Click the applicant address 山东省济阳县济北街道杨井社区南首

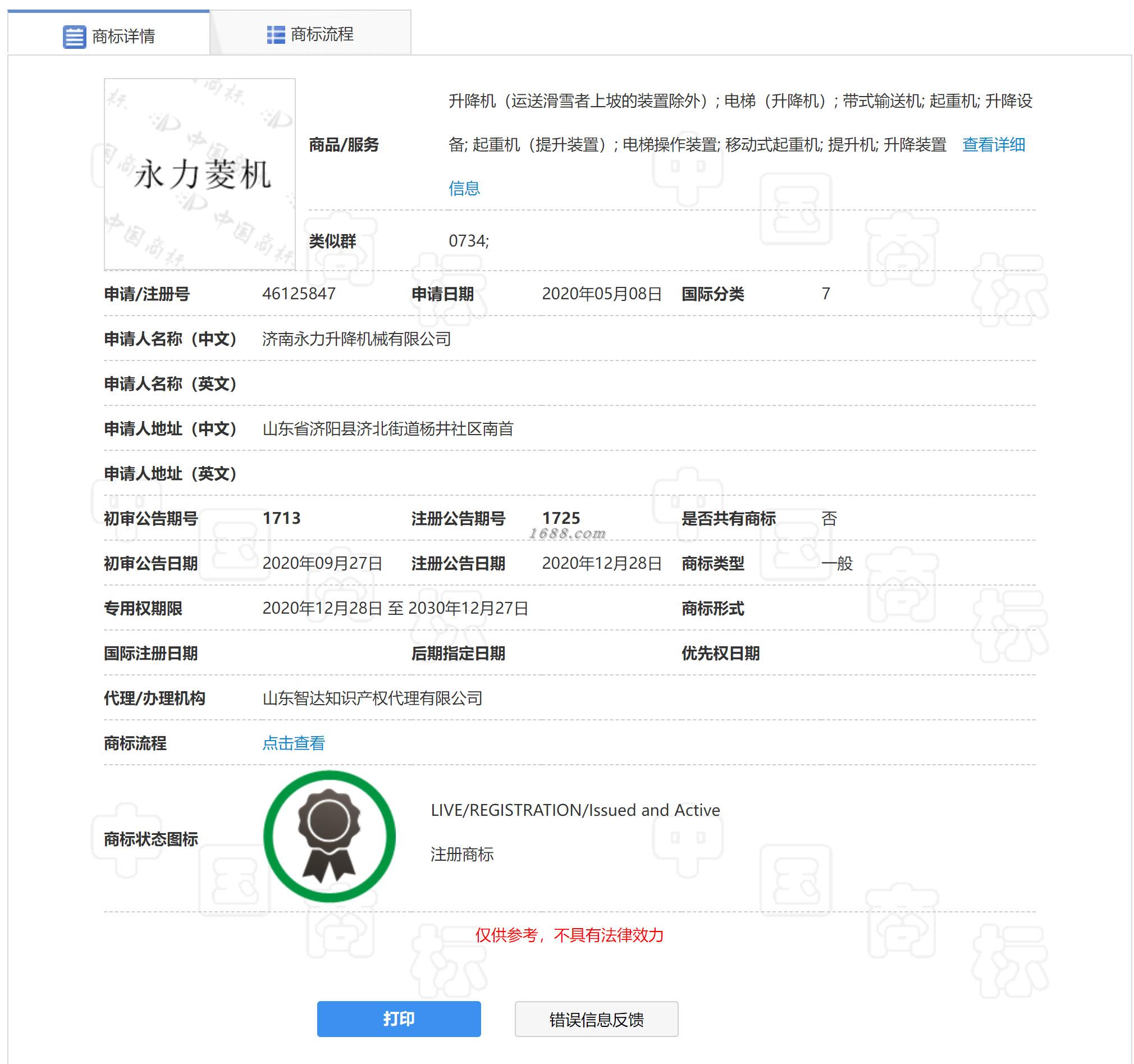click(388, 429)
